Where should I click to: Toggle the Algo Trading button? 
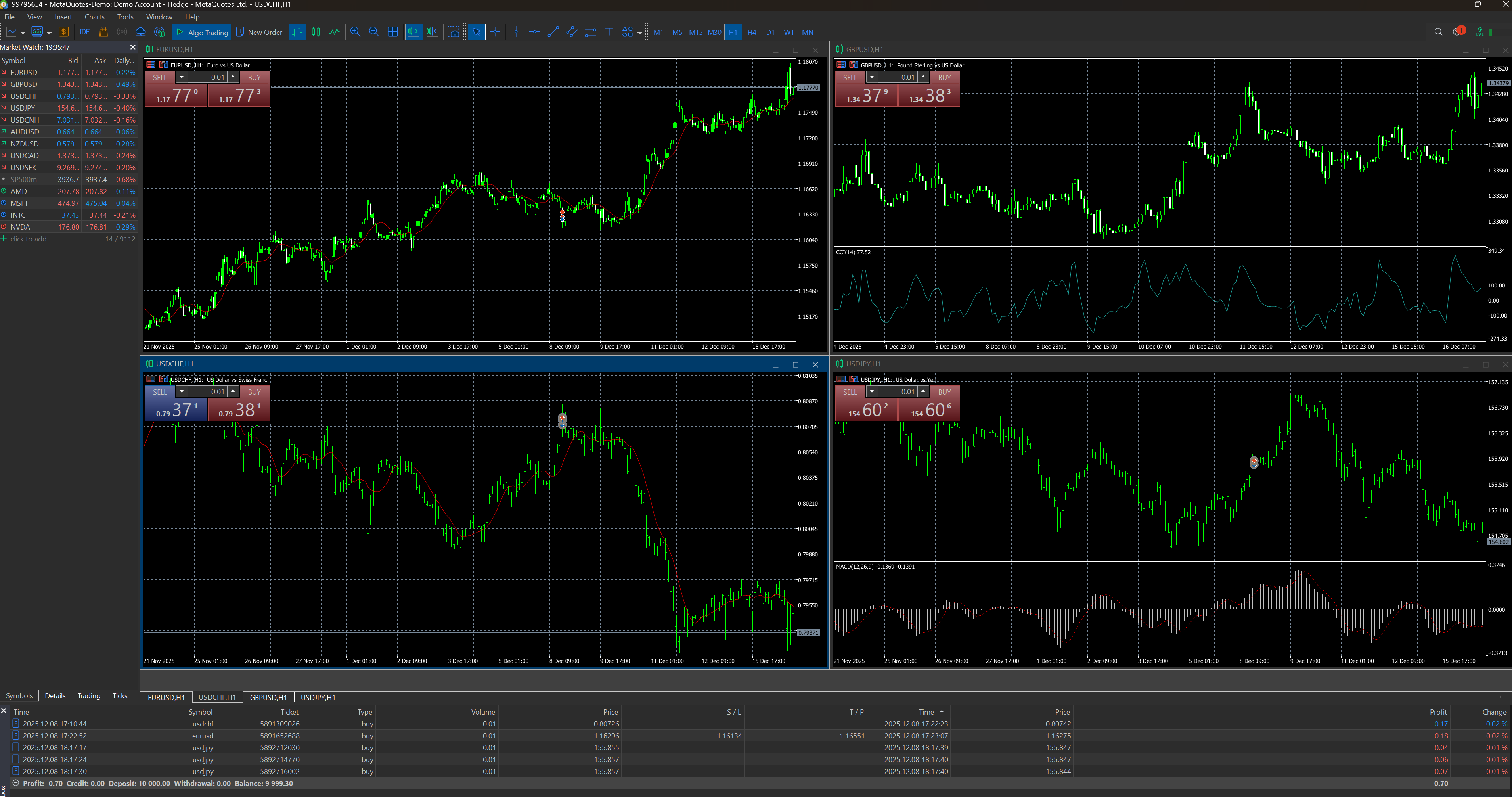[x=202, y=32]
